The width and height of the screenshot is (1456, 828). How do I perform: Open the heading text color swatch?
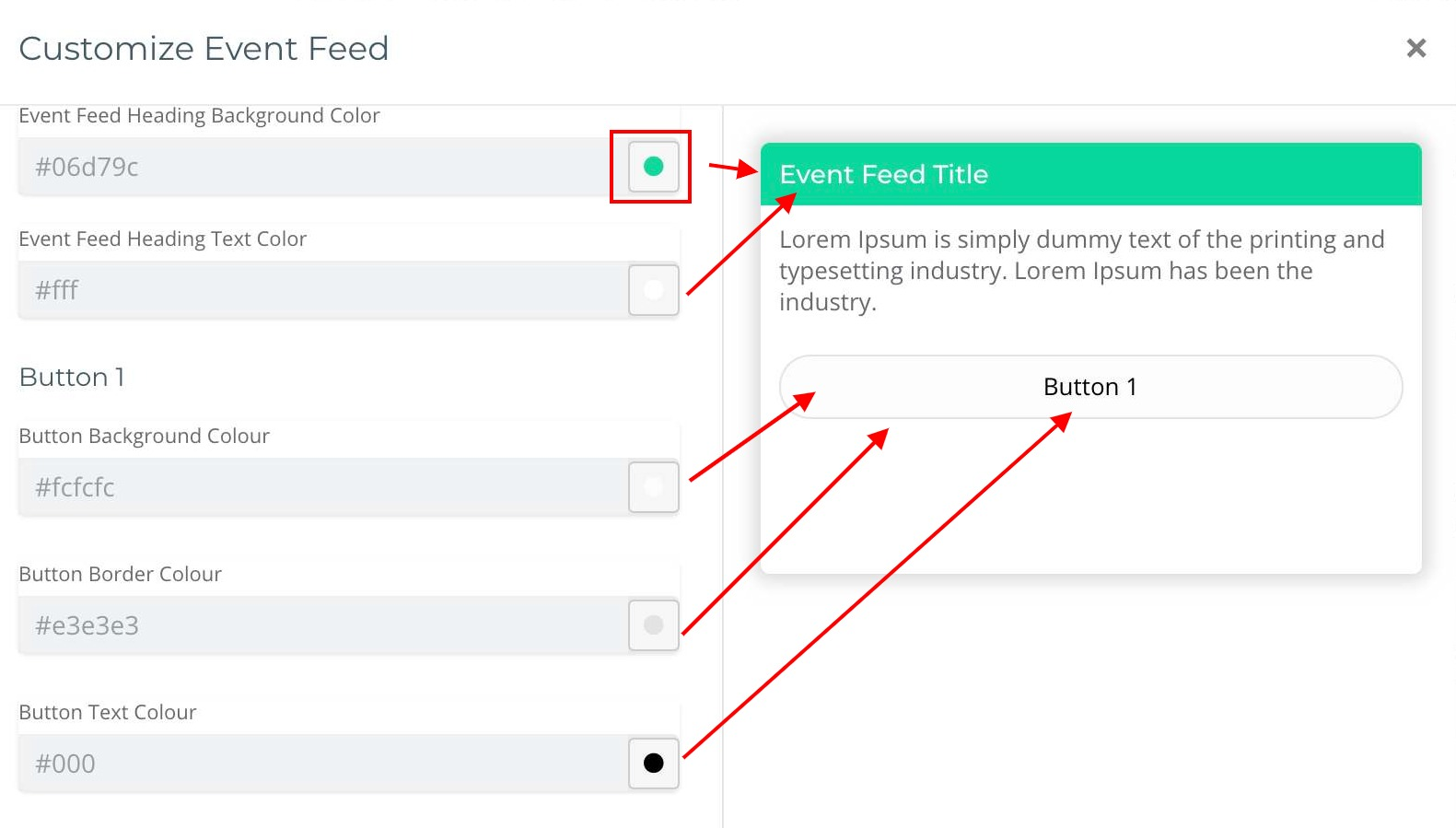pyautogui.click(x=653, y=290)
